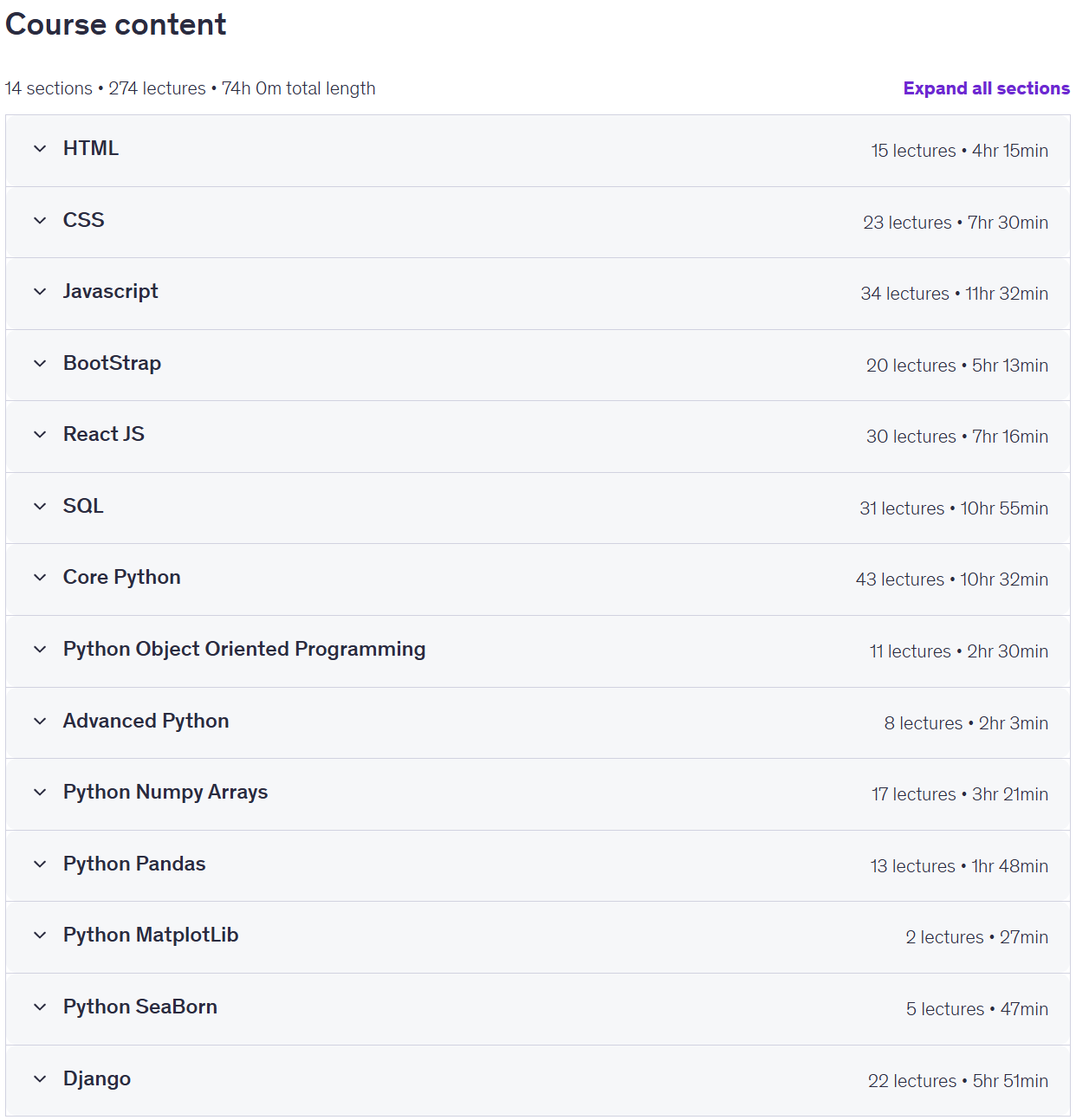Expand Python Object Oriented Programming chevron
Screen dimensions: 1076x1120
click(40, 650)
